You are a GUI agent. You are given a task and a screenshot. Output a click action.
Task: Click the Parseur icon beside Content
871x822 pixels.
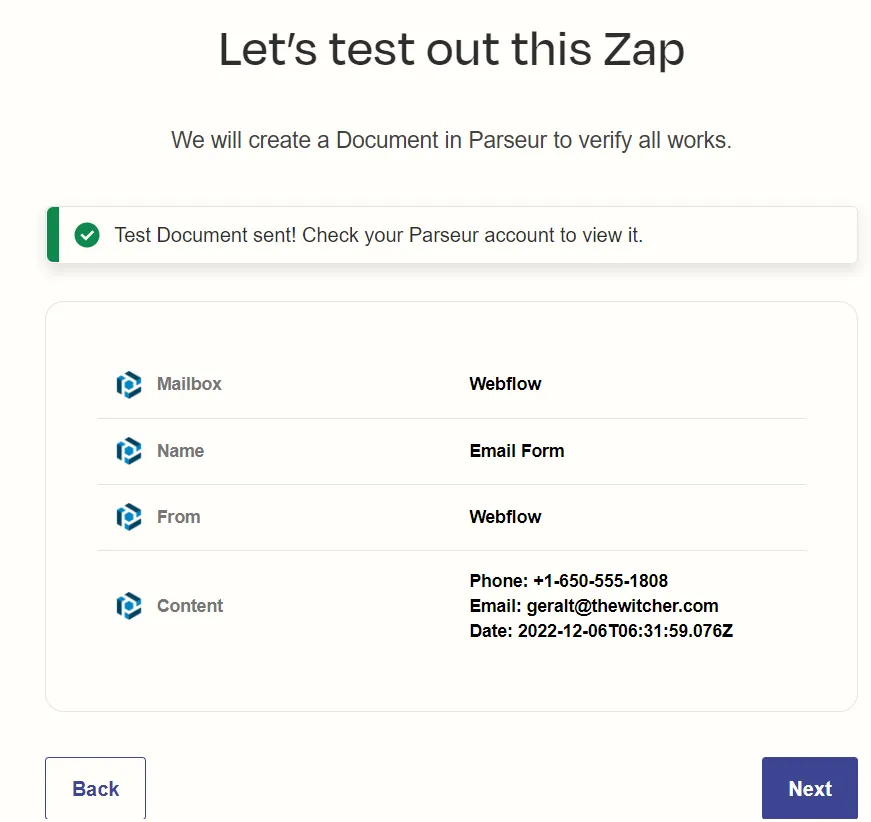128,606
